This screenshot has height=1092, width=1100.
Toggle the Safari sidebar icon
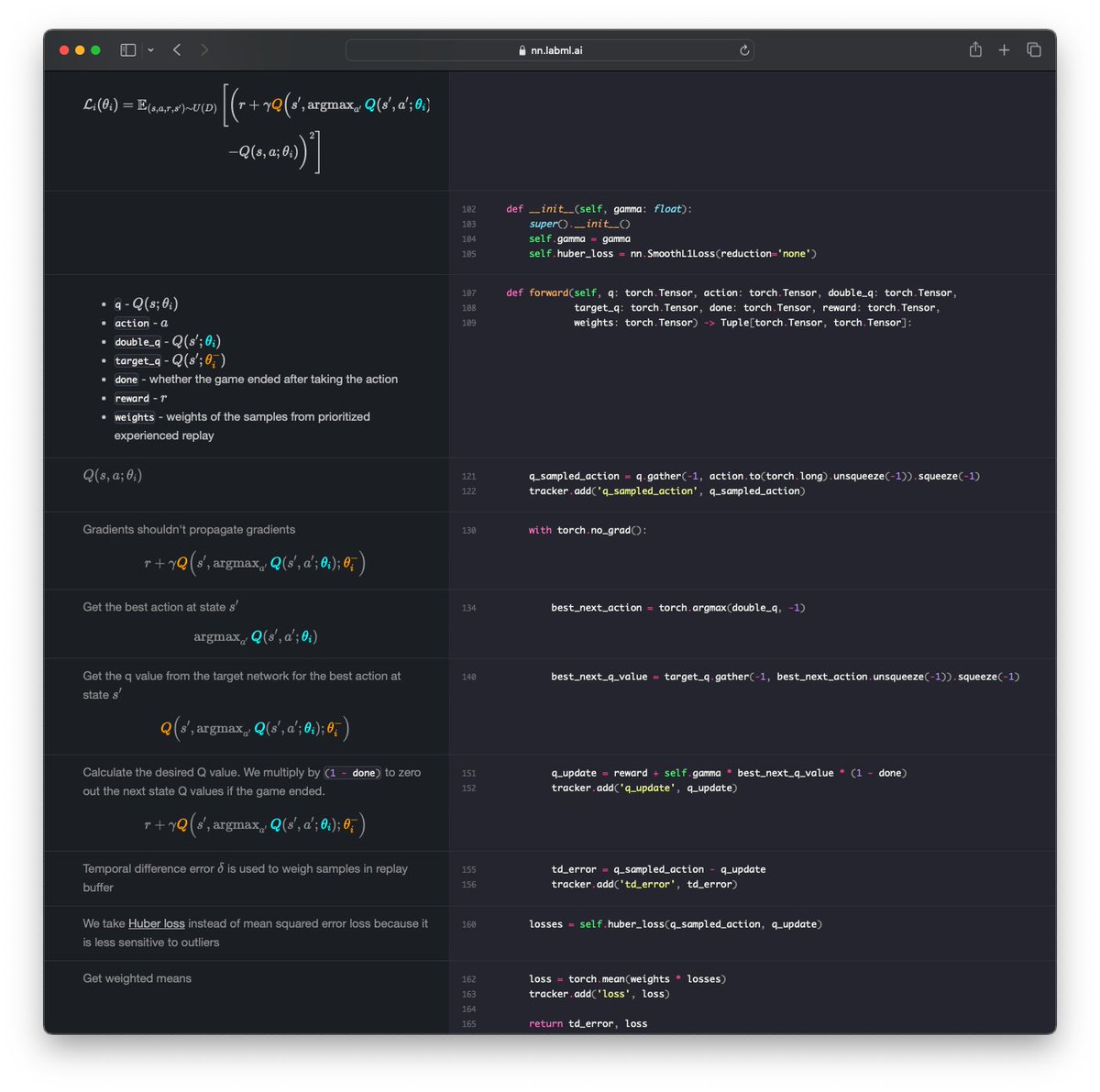tap(128, 50)
